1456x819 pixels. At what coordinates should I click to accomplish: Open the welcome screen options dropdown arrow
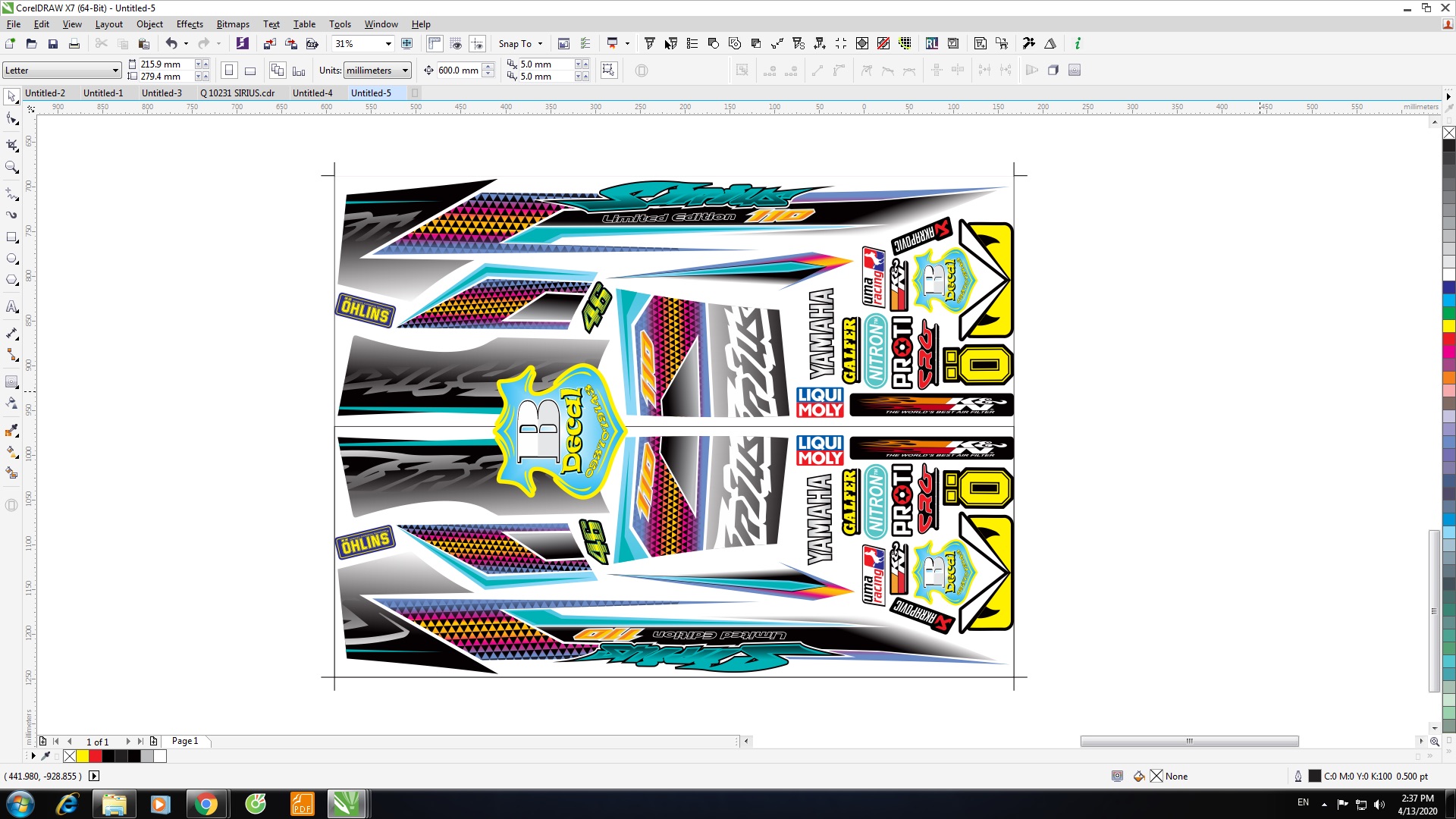pos(627,43)
